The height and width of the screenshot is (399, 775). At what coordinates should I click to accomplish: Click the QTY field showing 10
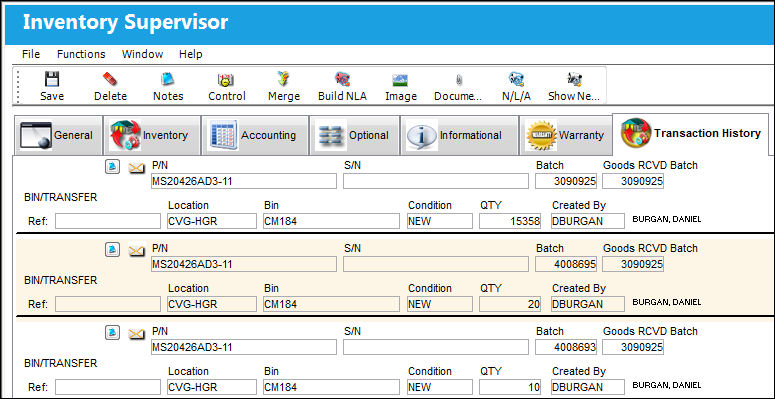[510, 387]
